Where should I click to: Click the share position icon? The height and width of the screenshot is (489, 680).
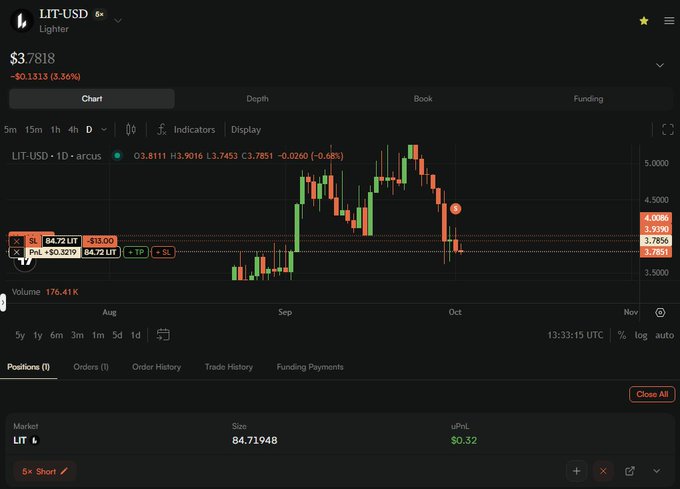tap(630, 471)
